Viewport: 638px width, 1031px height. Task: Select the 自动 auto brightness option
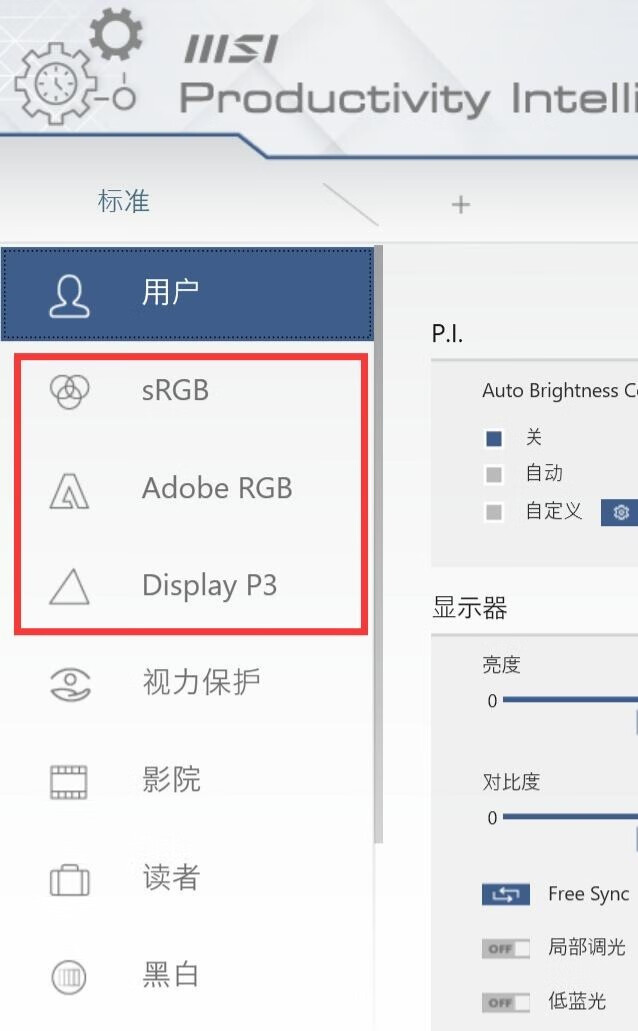[x=494, y=474]
